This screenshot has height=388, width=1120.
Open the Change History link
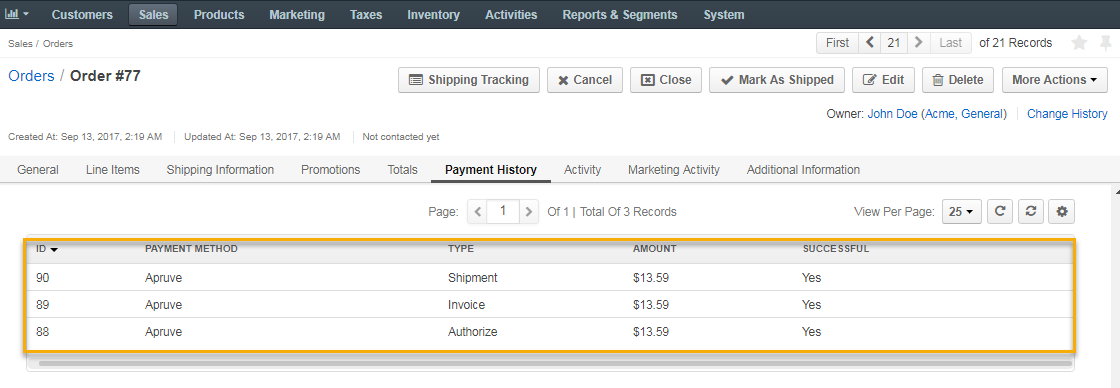pyautogui.click(x=1067, y=114)
